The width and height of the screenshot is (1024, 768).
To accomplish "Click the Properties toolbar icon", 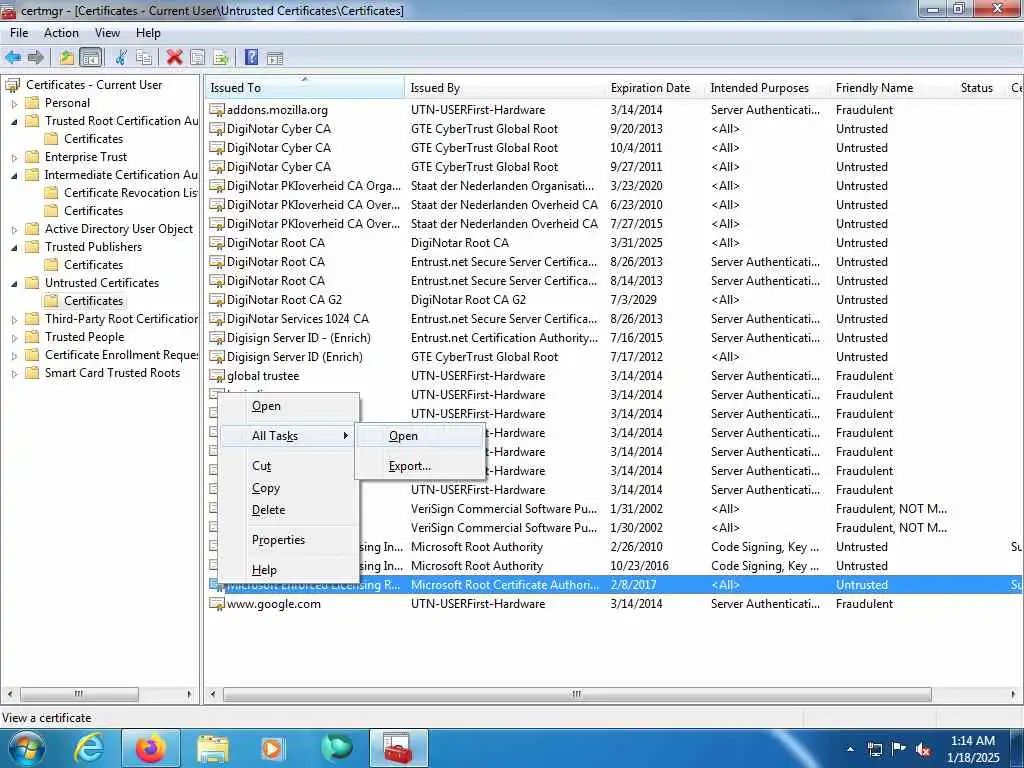I will pyautogui.click(x=197, y=57).
